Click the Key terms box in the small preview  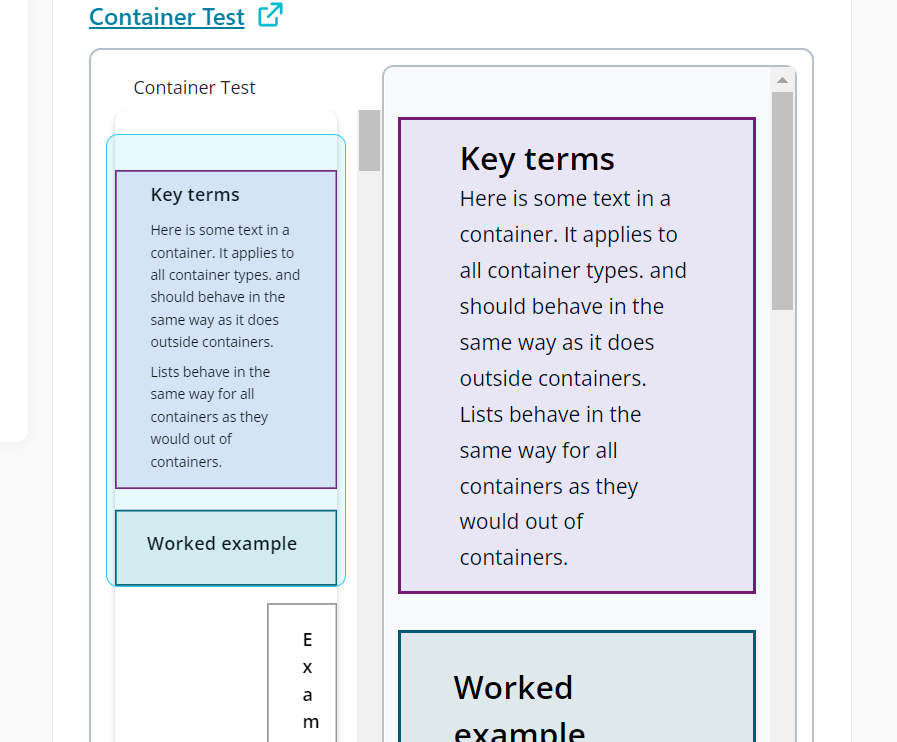[225, 320]
